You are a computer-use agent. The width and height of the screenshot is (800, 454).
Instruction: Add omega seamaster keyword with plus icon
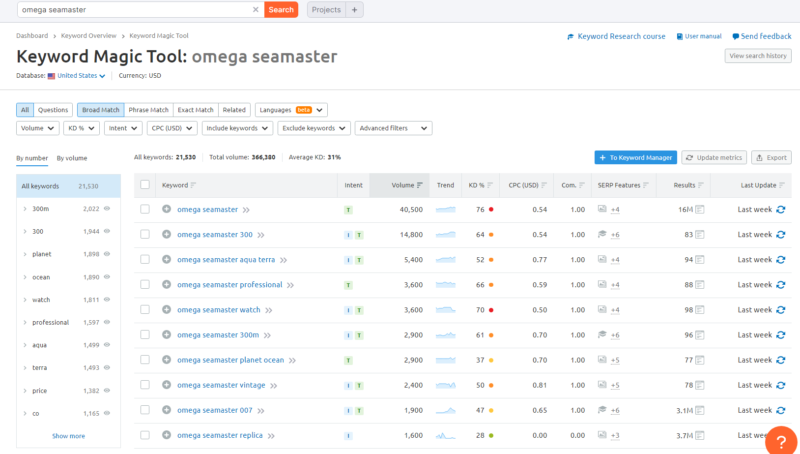pyautogui.click(x=166, y=209)
